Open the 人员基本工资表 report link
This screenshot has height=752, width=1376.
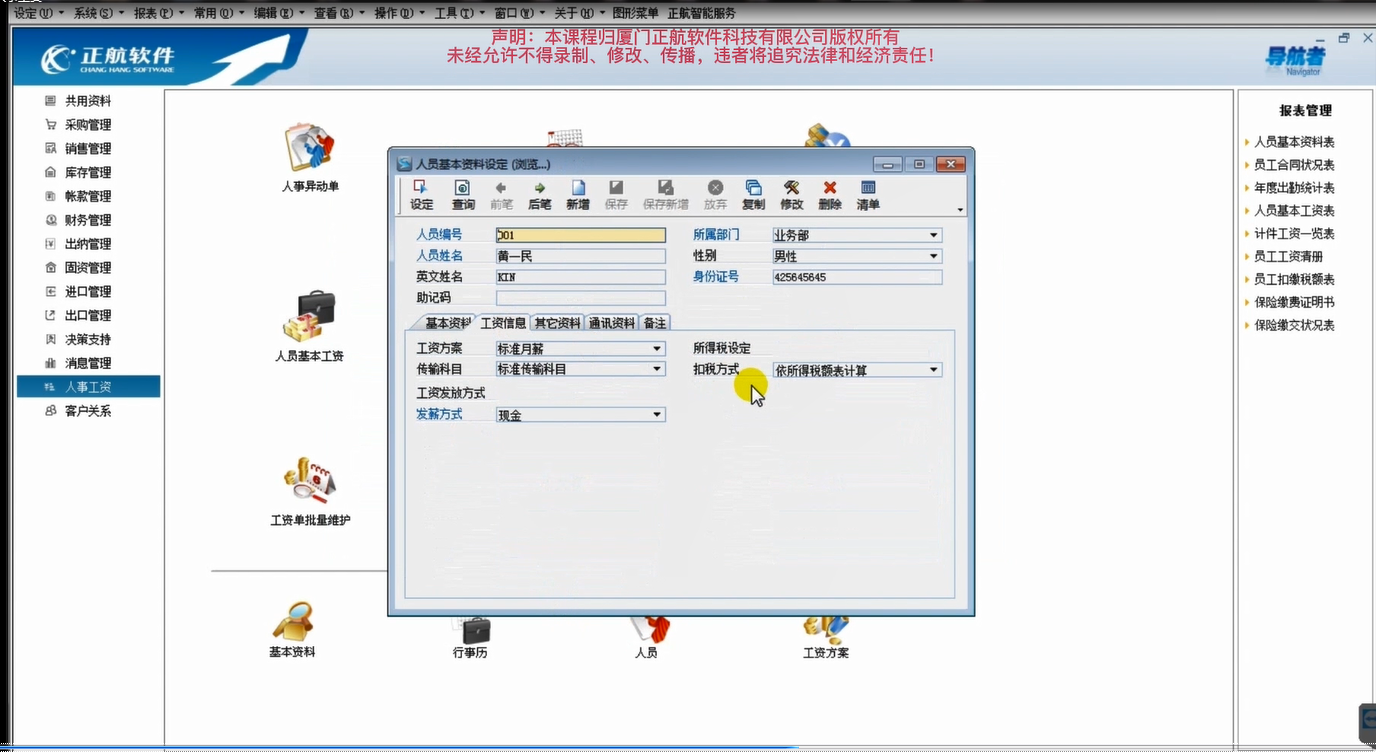(x=1294, y=211)
